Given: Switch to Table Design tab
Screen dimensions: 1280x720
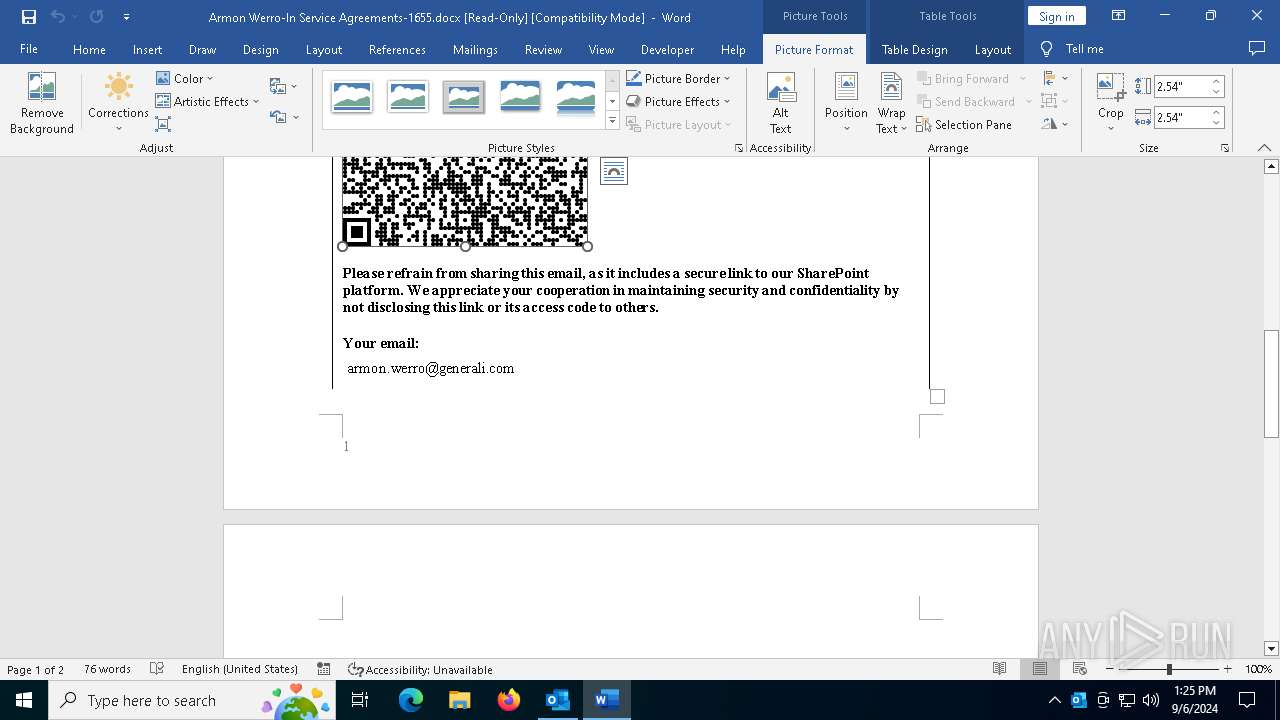Looking at the screenshot, I should (914, 49).
